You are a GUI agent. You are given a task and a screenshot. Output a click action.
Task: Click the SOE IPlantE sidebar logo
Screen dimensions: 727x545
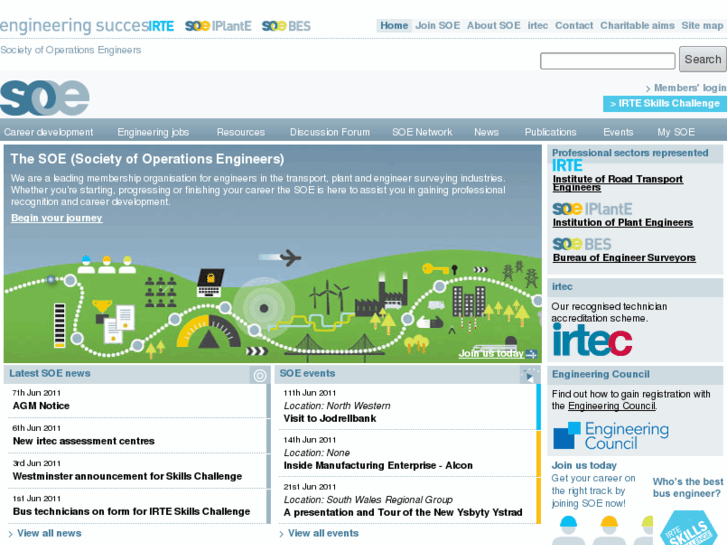(592, 209)
